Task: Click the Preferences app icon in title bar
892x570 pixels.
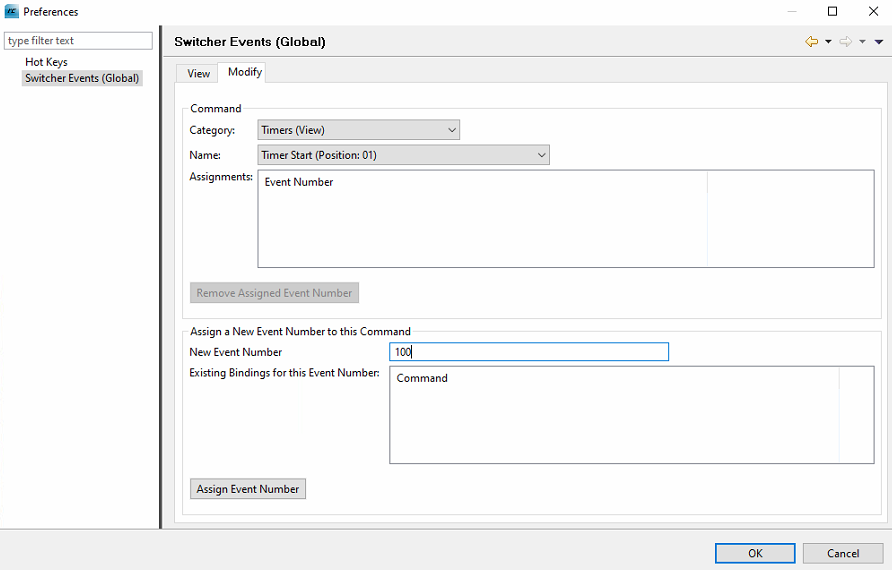Action: click(12, 12)
